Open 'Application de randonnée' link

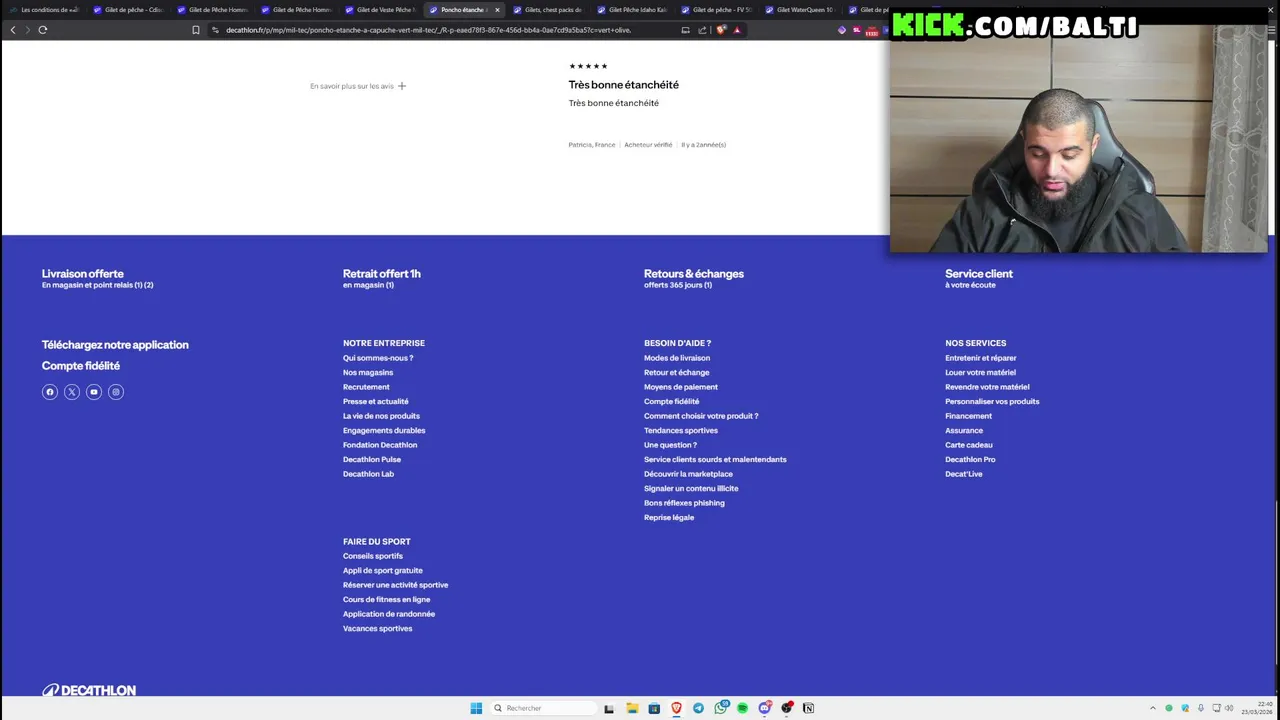[389, 614]
